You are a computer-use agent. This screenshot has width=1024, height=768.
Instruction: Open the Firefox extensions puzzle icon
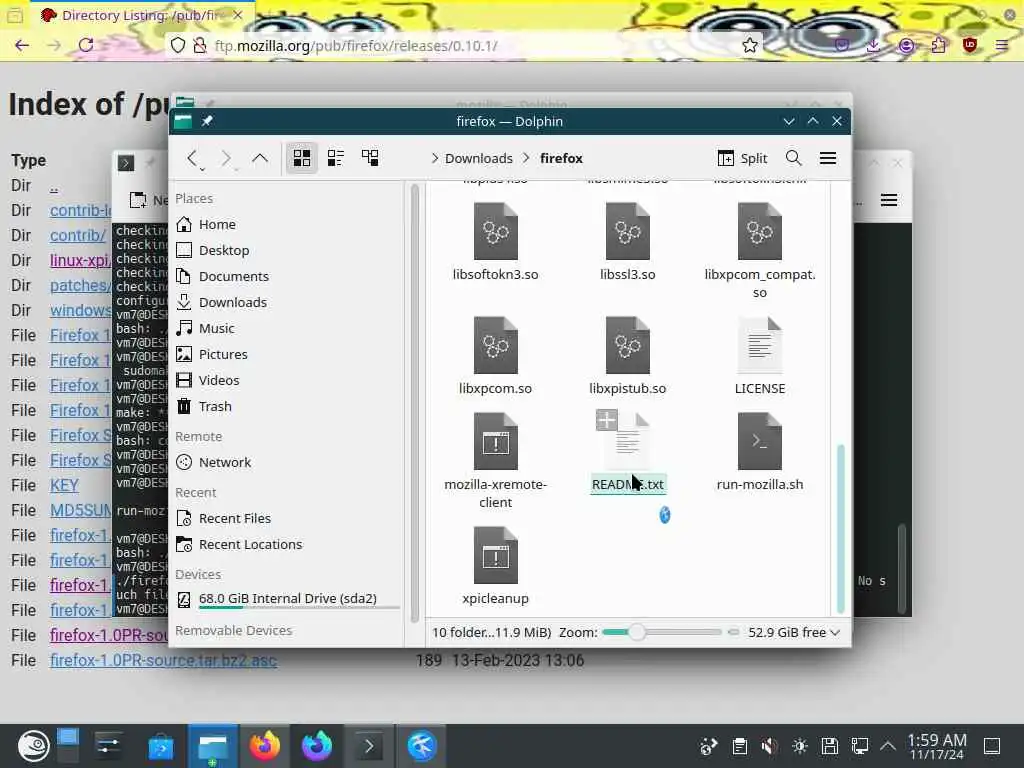pos(938,45)
